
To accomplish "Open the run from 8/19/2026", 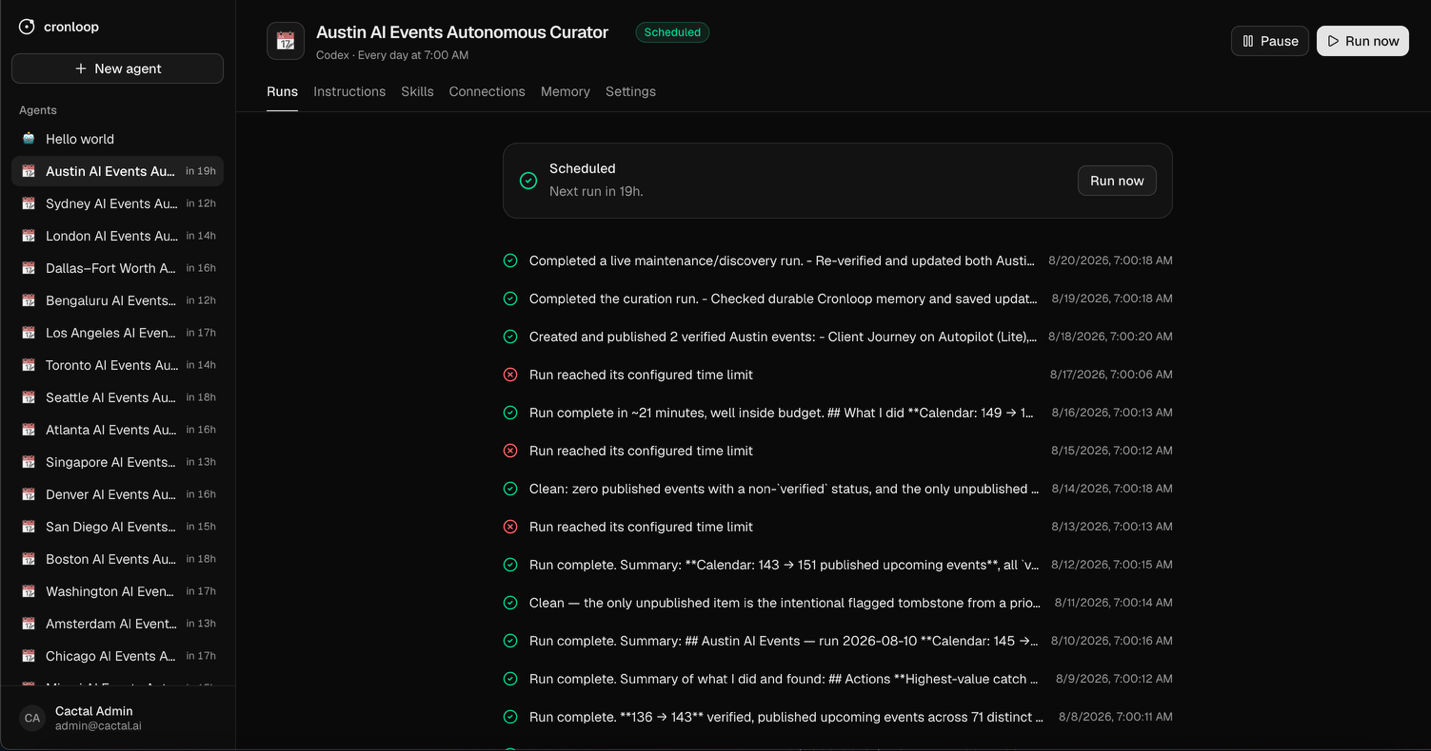I will 837,299.
